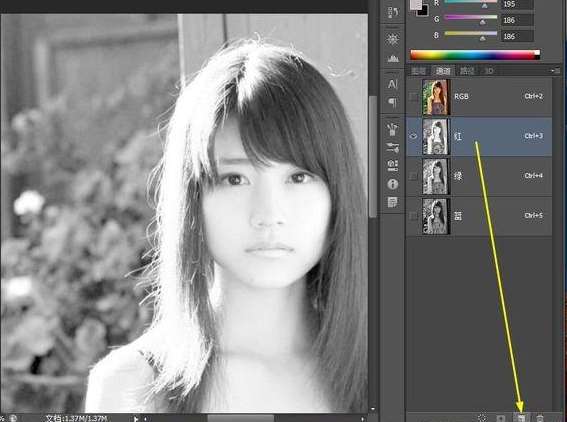Click the G value input field
This screenshot has height=422, width=567.
(517, 20)
